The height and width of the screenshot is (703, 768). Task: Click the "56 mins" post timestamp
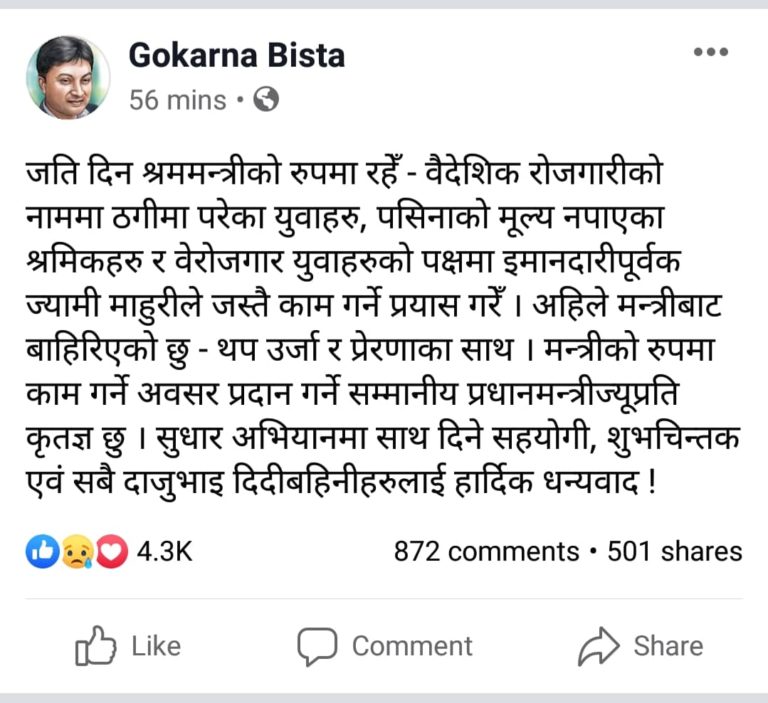(177, 100)
